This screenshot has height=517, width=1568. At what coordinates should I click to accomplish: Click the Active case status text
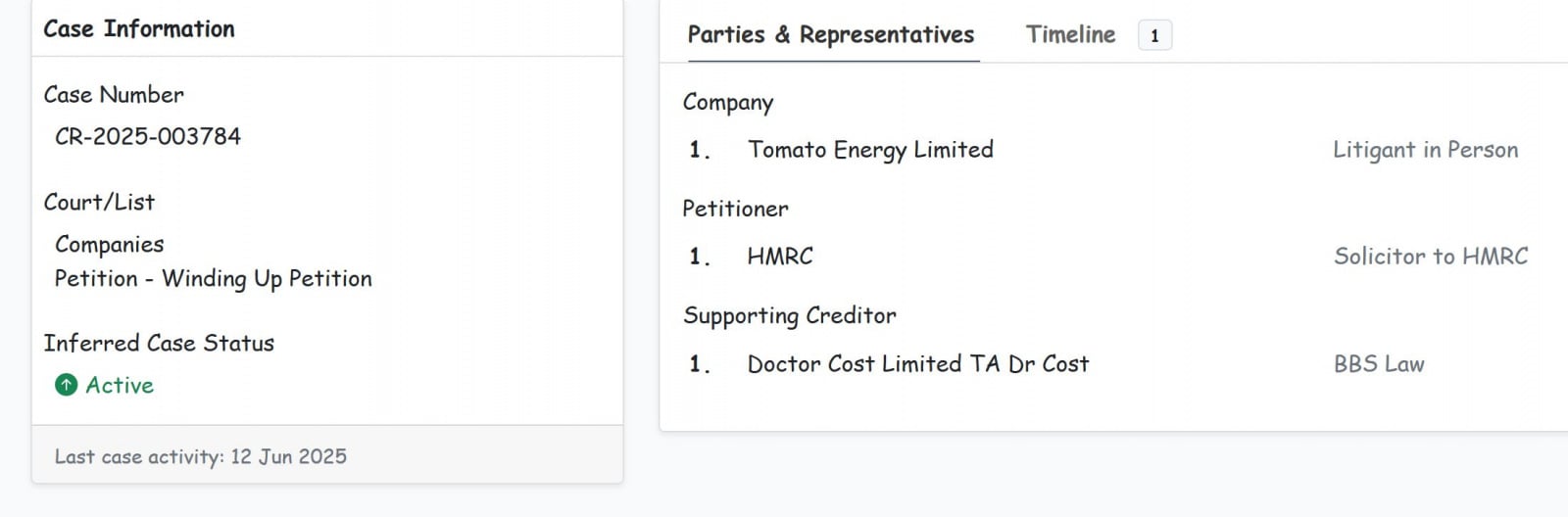click(120, 385)
